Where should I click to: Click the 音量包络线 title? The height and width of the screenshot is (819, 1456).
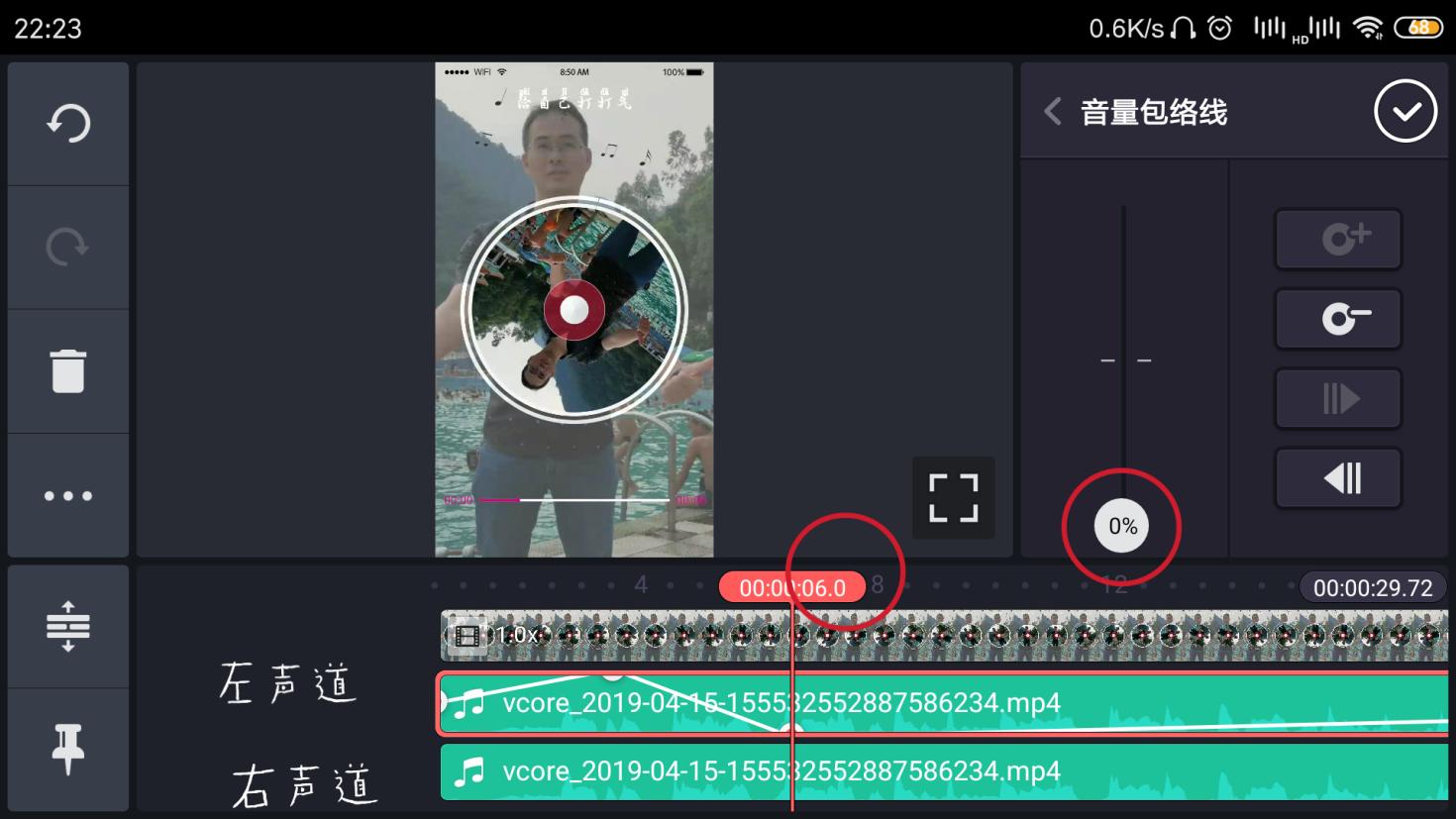[x=1154, y=112]
